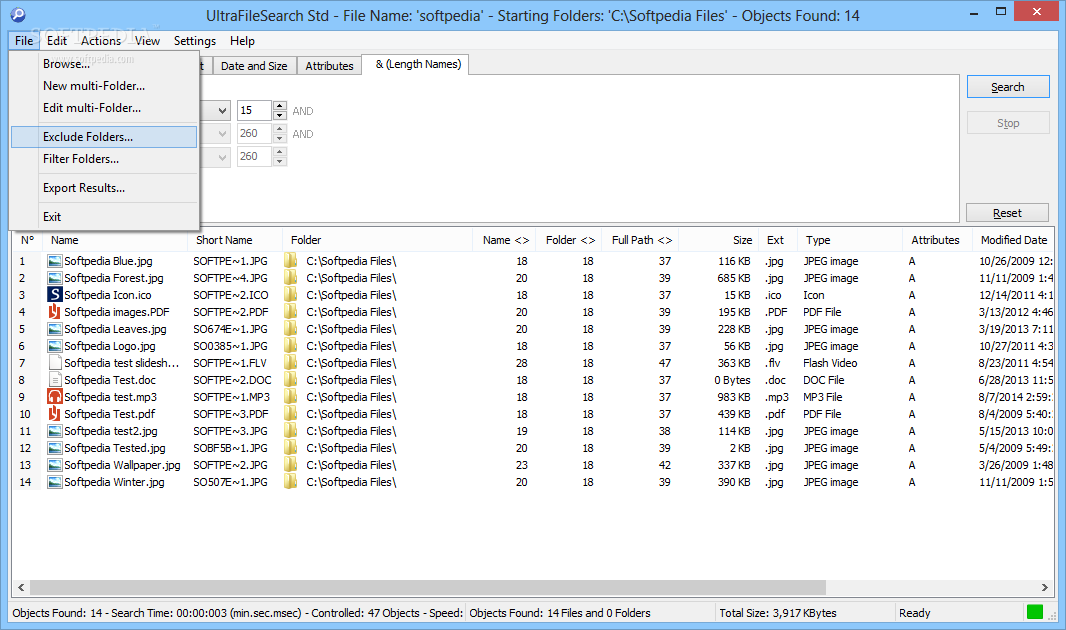Click the Softpedia Icon.ico file icon
The width and height of the screenshot is (1066, 630).
(x=54, y=295)
